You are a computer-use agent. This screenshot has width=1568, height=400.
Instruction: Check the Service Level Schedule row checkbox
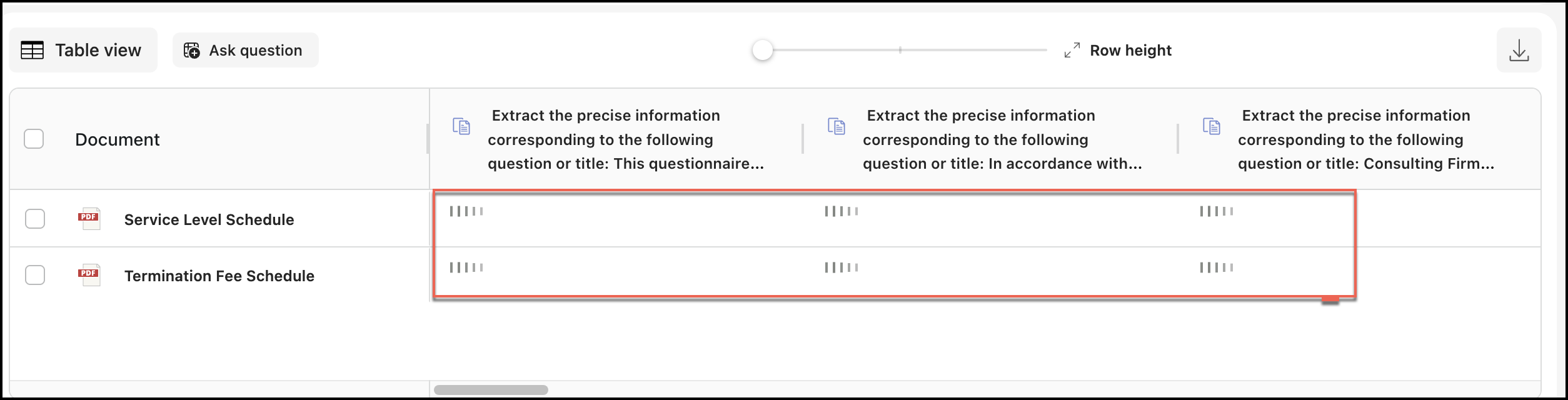35,219
